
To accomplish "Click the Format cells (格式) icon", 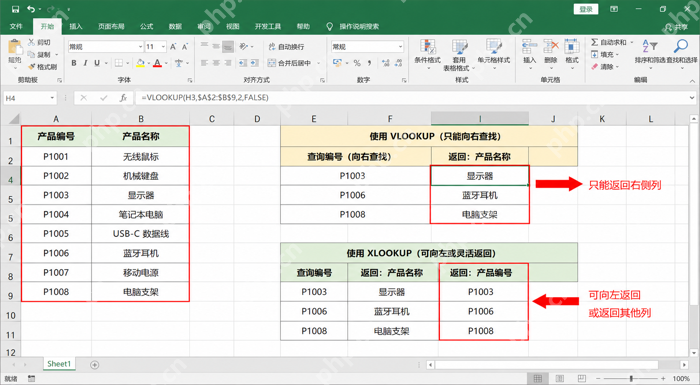I will (572, 46).
